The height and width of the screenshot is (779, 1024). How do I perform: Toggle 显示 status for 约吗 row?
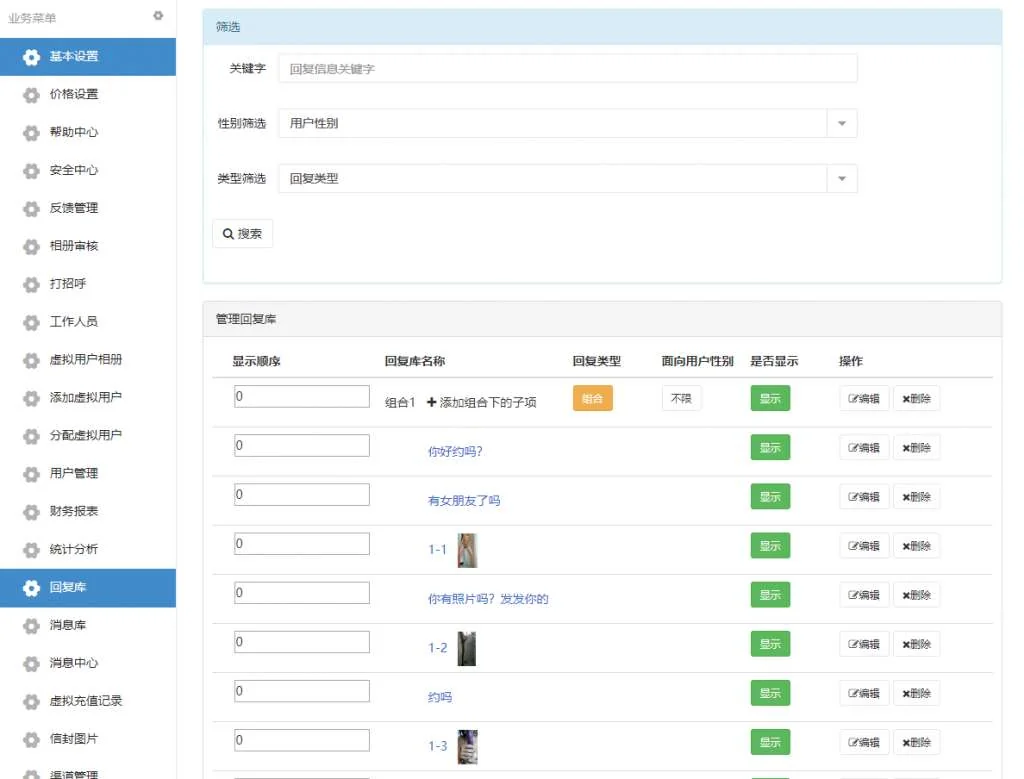770,693
